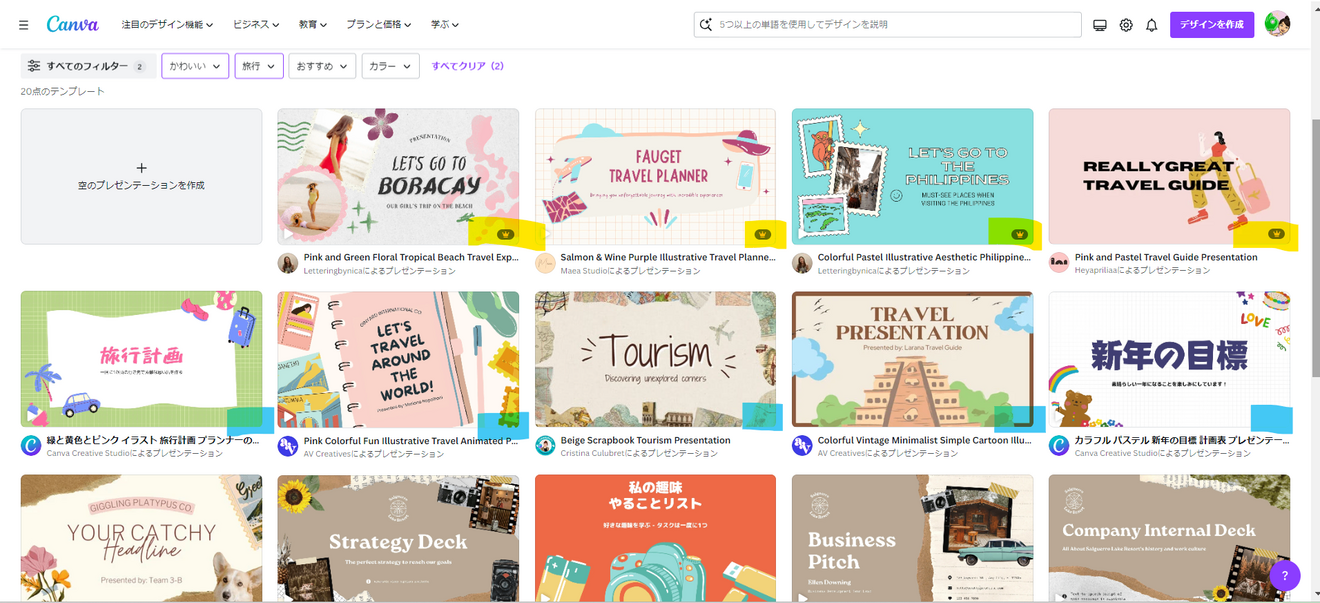The image size is (1320, 603).
Task: Click the デザインを作成 button
Action: tap(1211, 24)
